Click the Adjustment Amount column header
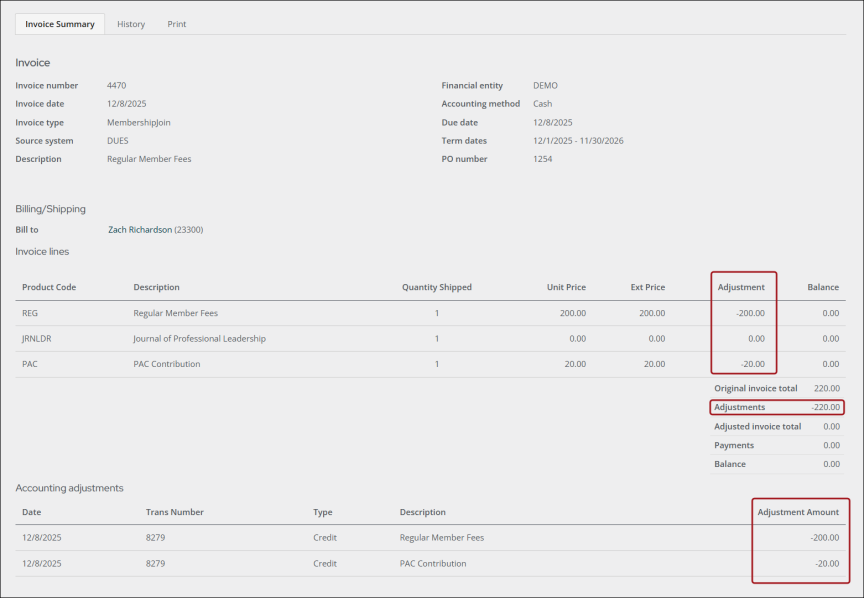Image resolution: width=864 pixels, height=598 pixels. (797, 512)
